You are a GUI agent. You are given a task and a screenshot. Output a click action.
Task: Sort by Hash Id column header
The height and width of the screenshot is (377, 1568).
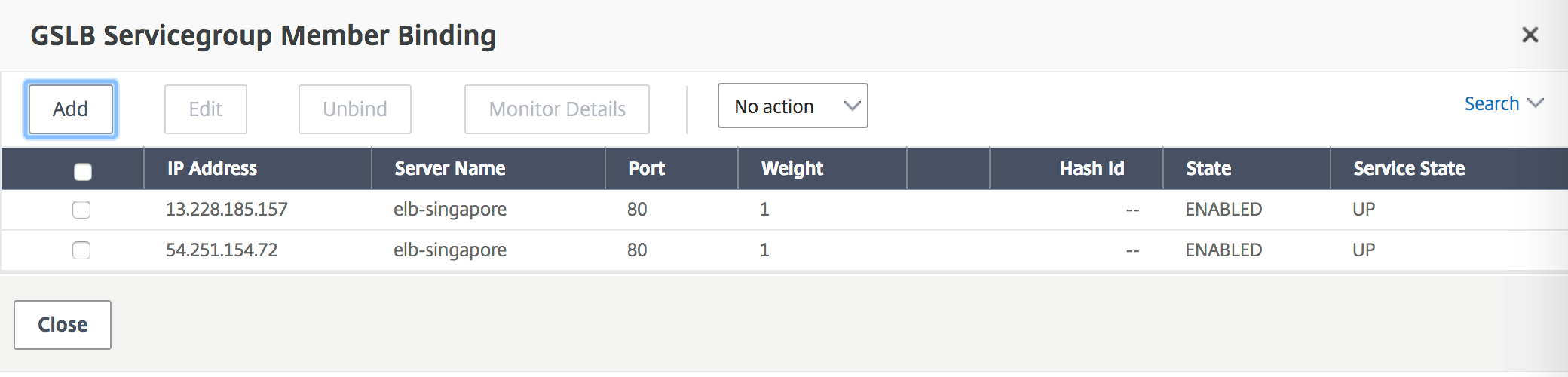(1092, 169)
